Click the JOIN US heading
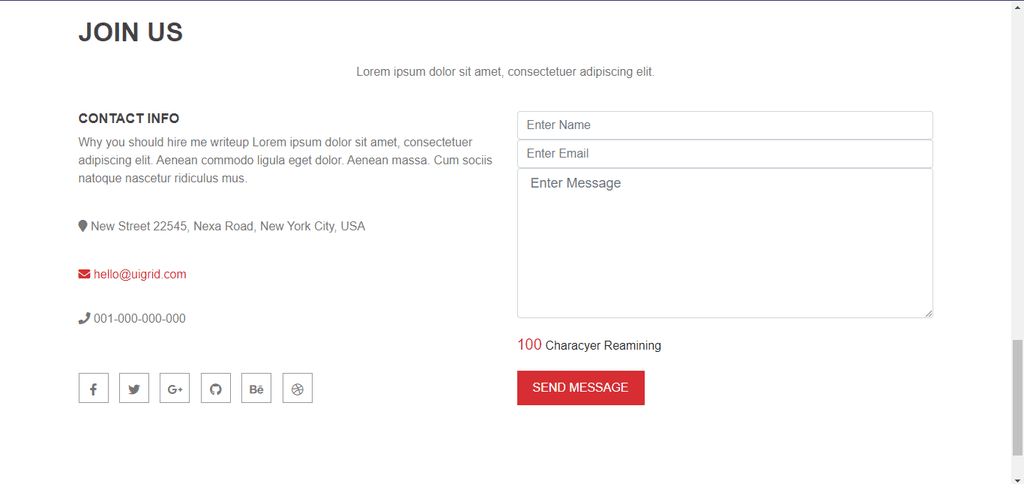 131,32
